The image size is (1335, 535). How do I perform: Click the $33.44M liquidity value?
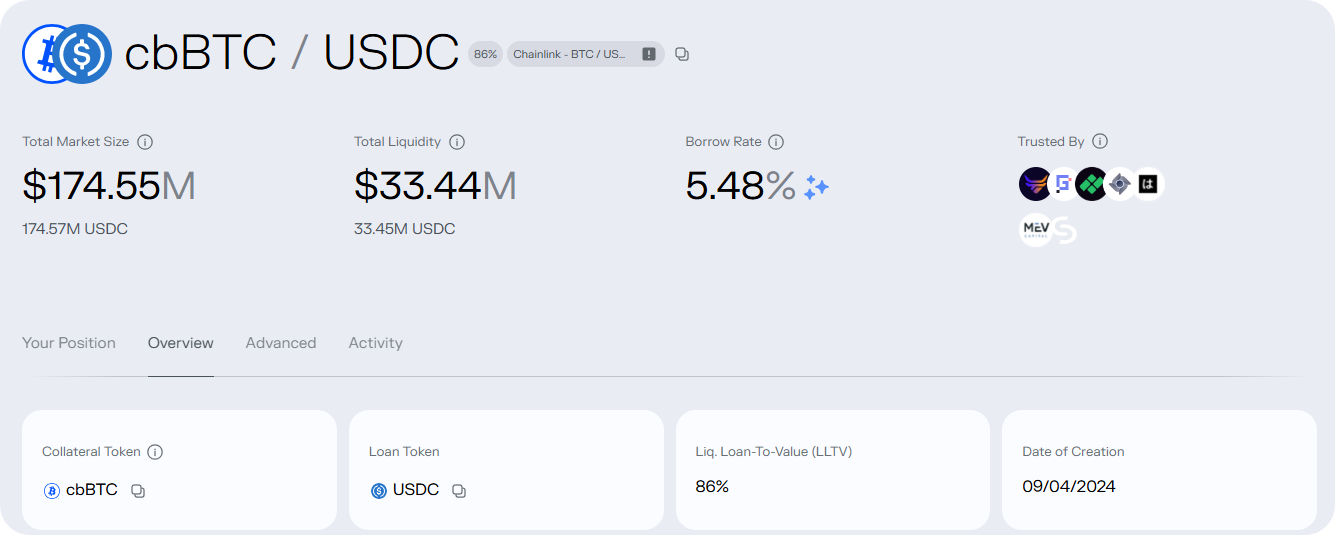point(435,186)
